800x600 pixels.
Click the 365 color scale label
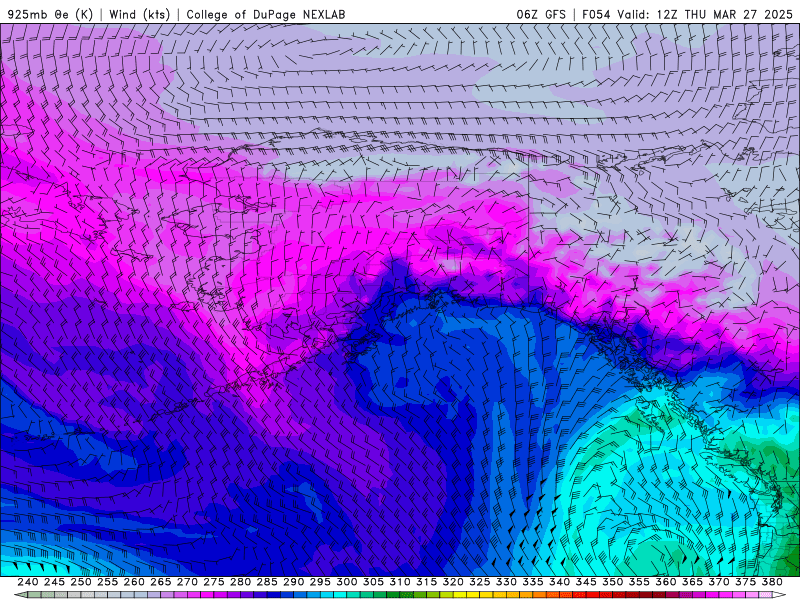(692, 582)
